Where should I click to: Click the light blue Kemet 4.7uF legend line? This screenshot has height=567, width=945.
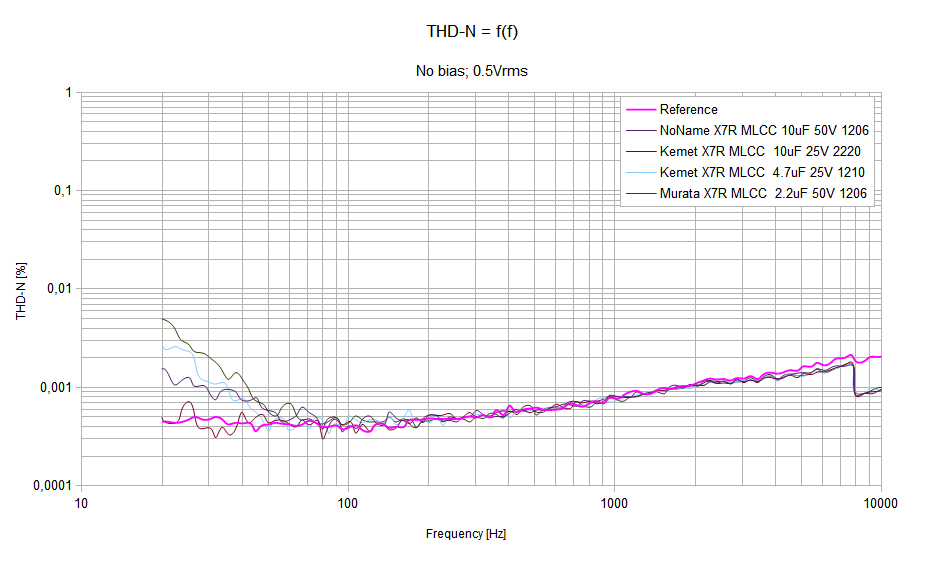pos(639,173)
